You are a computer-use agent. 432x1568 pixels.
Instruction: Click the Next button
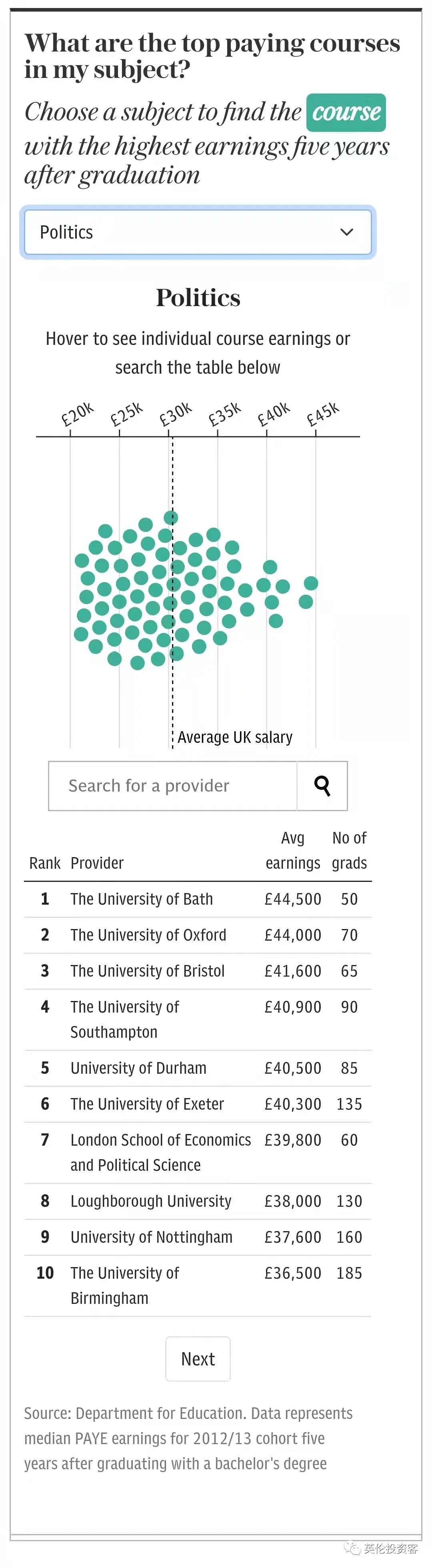(x=198, y=1358)
